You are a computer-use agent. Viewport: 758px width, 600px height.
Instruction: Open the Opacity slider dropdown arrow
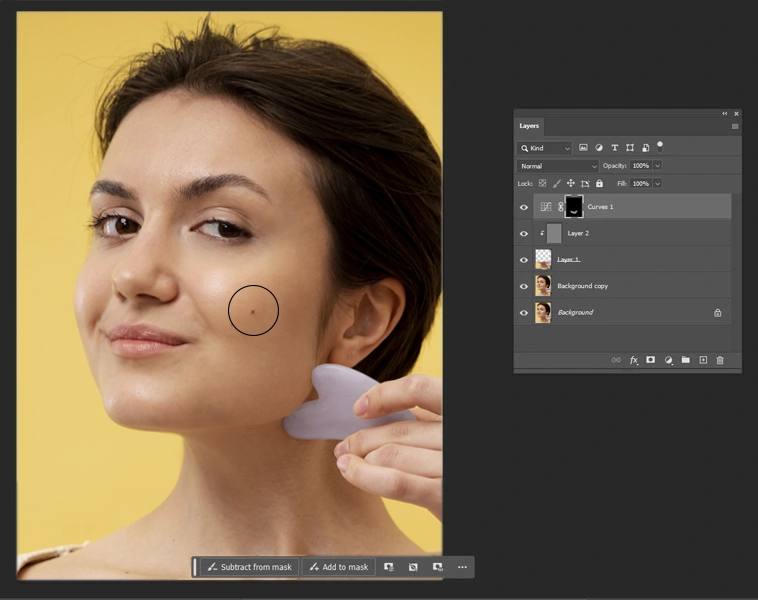point(657,166)
